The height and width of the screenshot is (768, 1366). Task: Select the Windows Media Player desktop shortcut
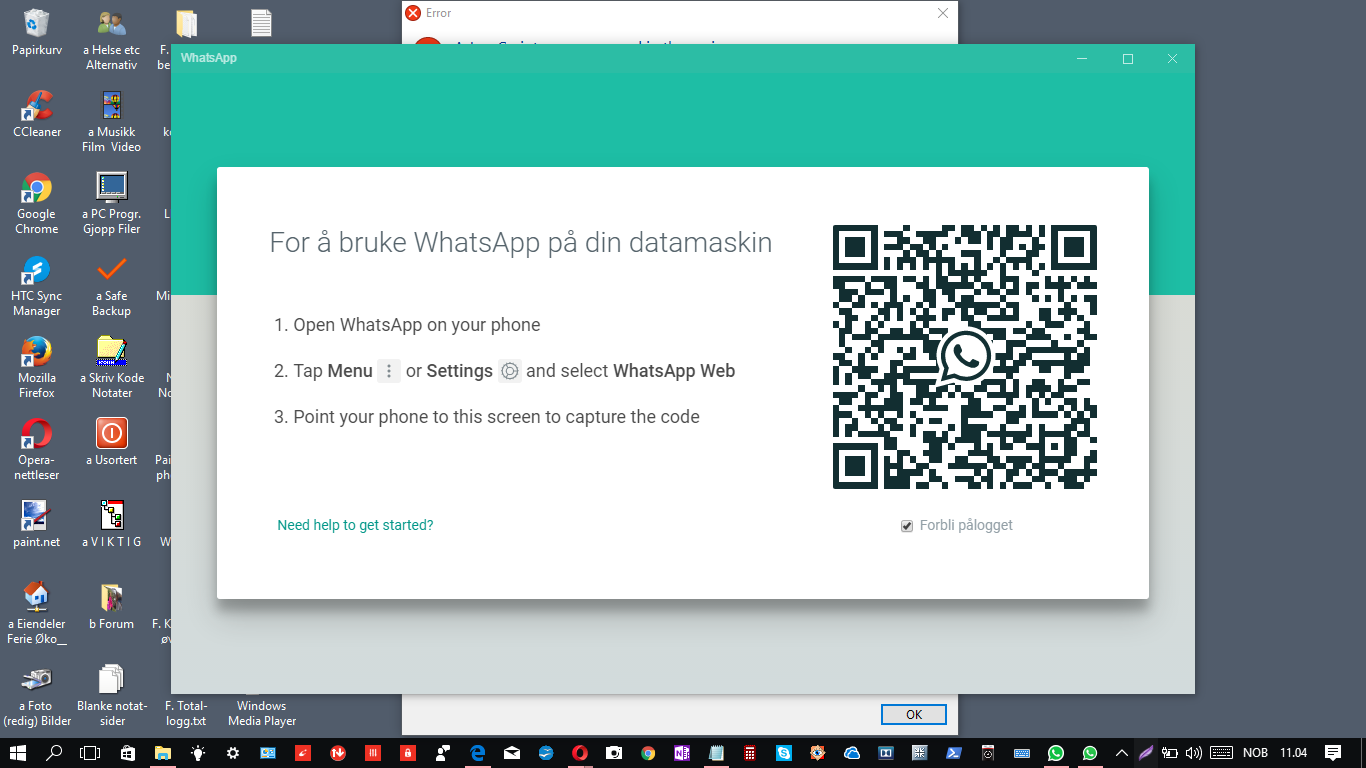coord(261,712)
